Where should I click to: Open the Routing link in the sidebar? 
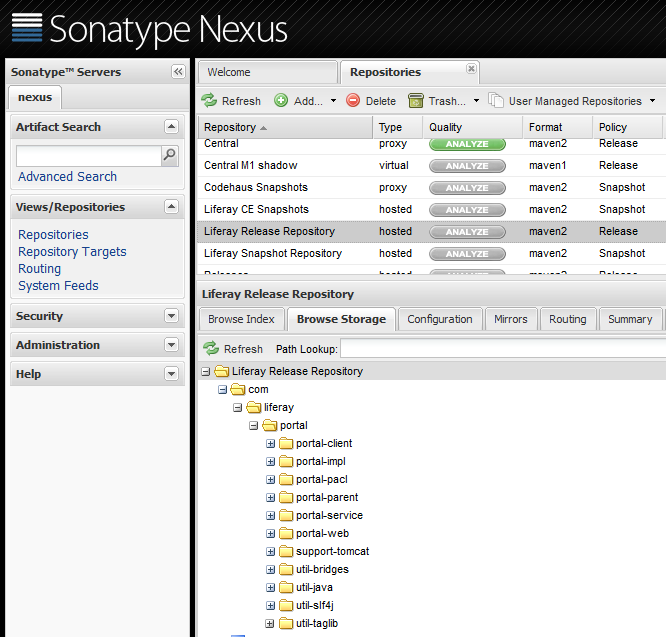(40, 268)
